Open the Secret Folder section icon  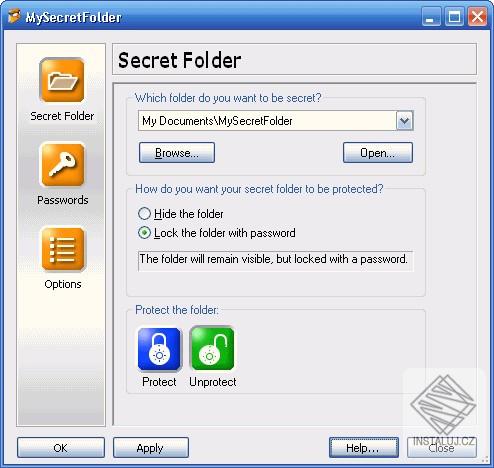[62, 80]
